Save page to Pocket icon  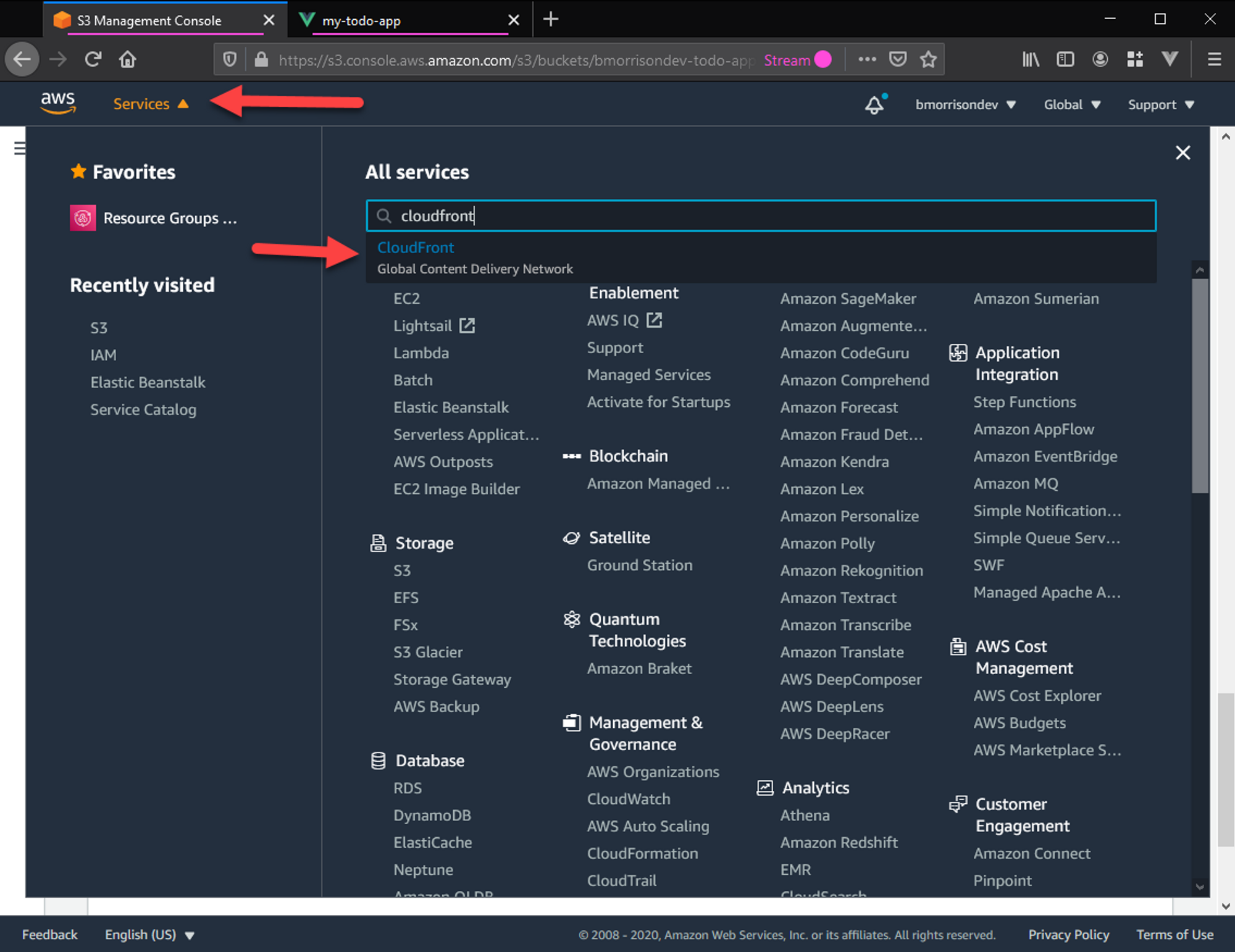click(x=898, y=59)
